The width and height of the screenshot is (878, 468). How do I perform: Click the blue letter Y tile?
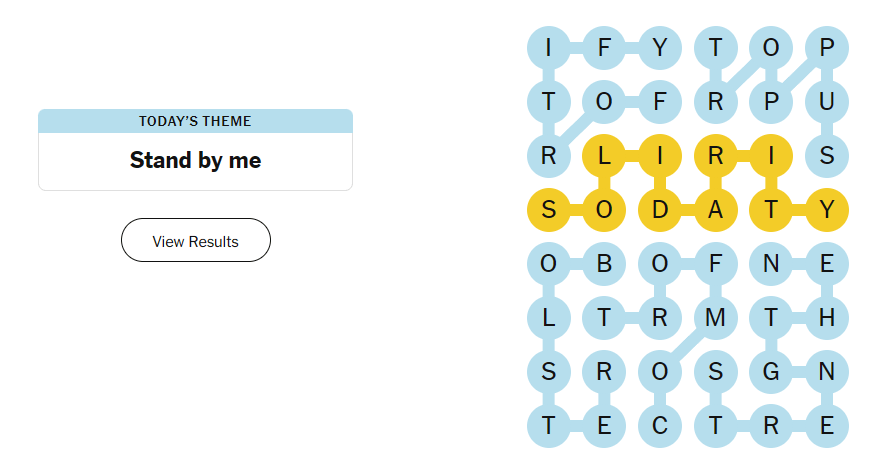pos(660,48)
